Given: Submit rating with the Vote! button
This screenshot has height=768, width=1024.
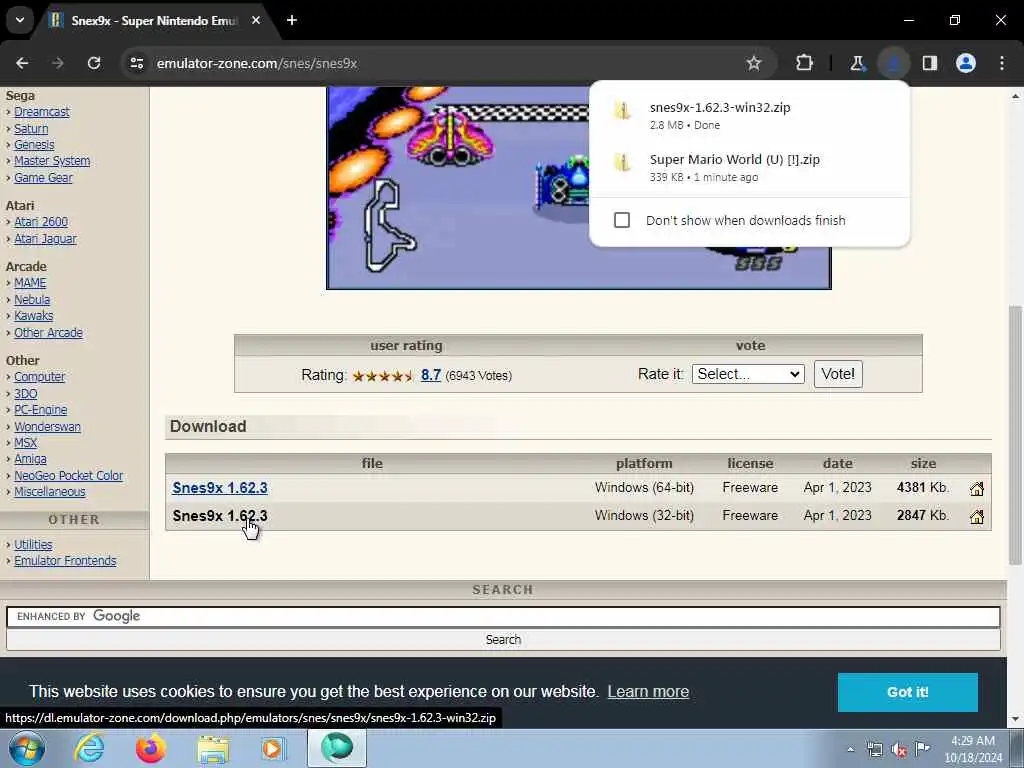Looking at the screenshot, I should [x=838, y=374].
